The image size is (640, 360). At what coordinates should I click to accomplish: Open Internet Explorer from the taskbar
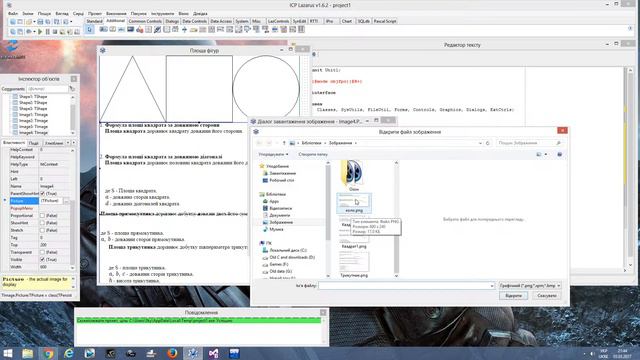pyautogui.click(x=69, y=353)
